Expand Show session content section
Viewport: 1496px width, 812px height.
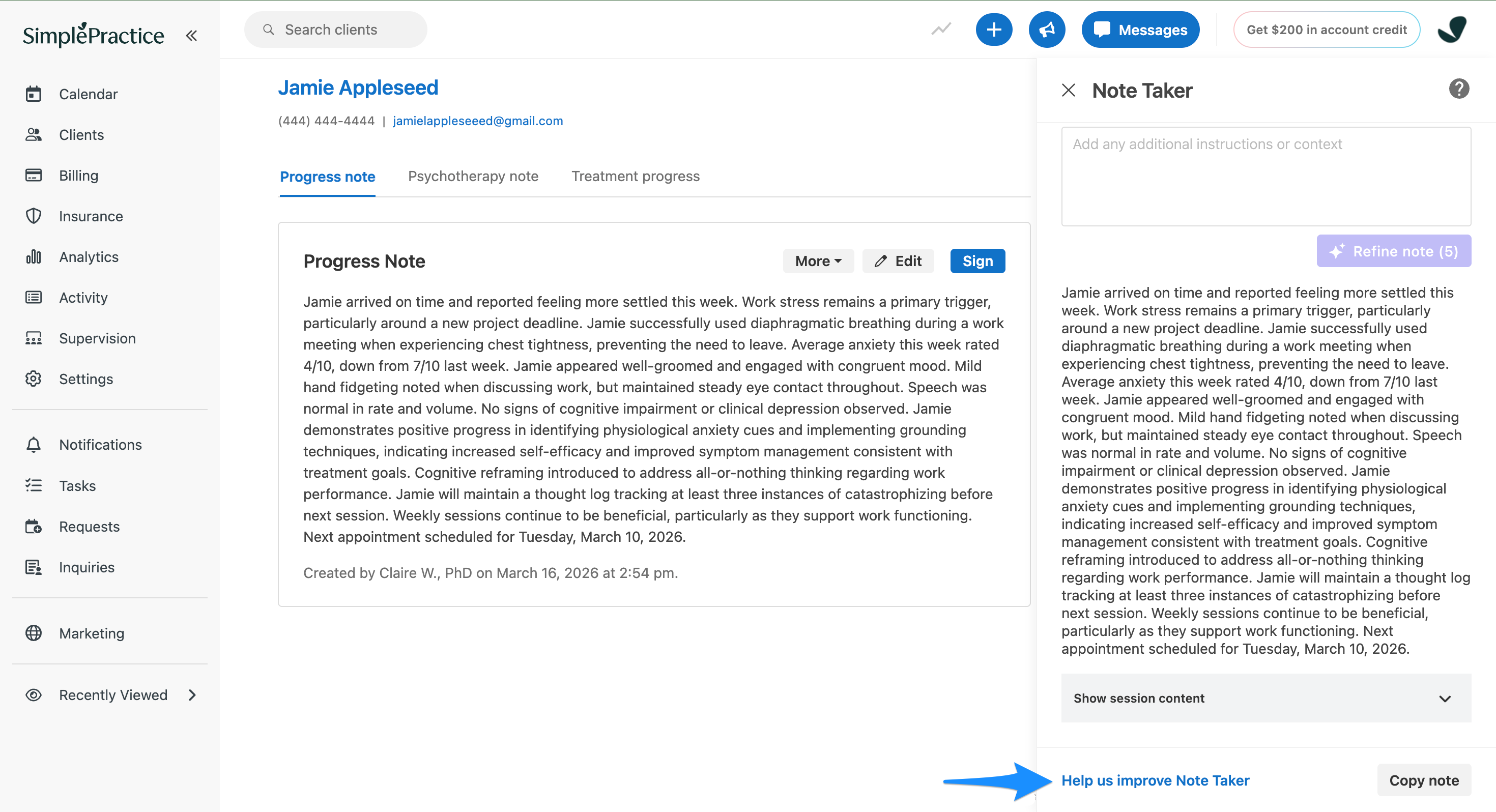coord(1265,698)
